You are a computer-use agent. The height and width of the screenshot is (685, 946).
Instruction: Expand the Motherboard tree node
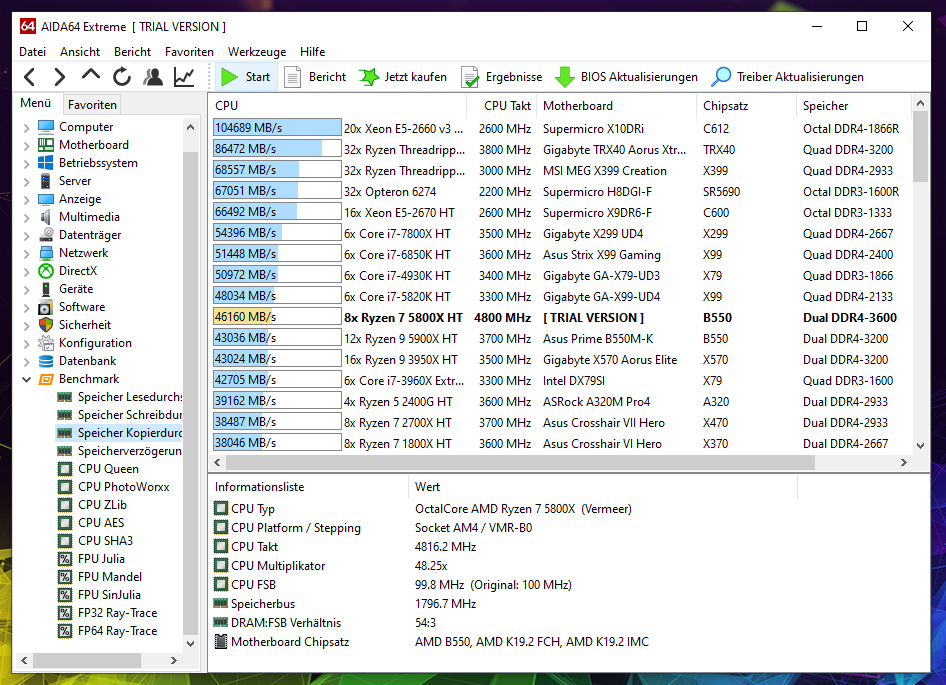pyautogui.click(x=27, y=145)
